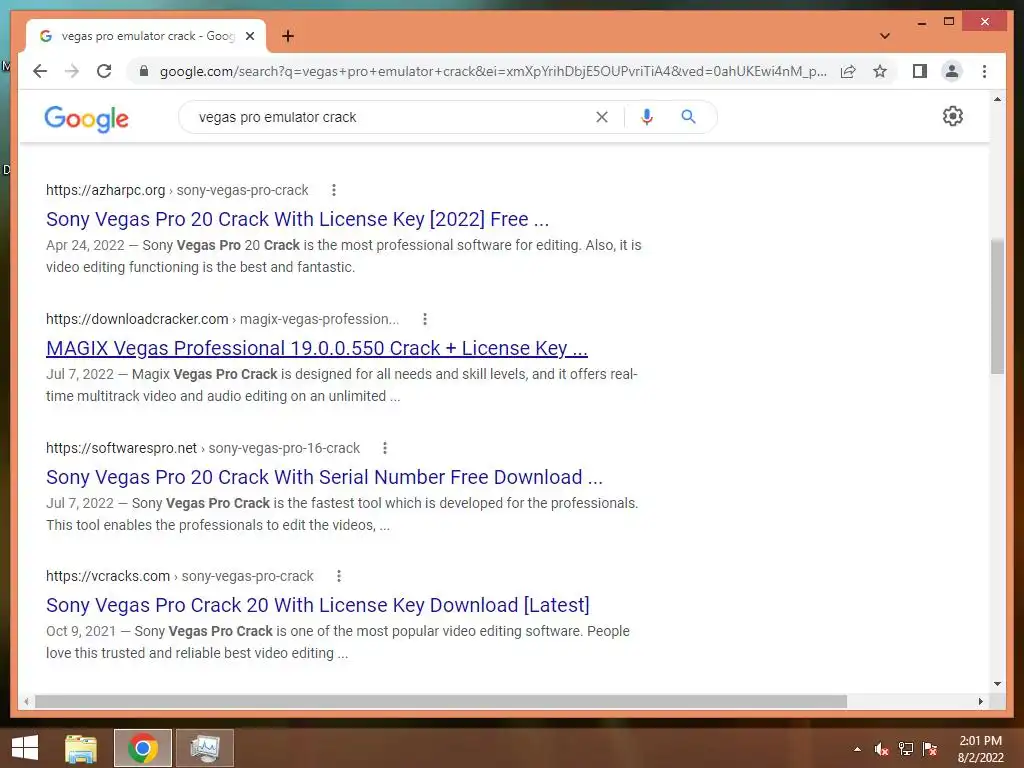
Task: Start voice search with microphone
Action: 647,117
